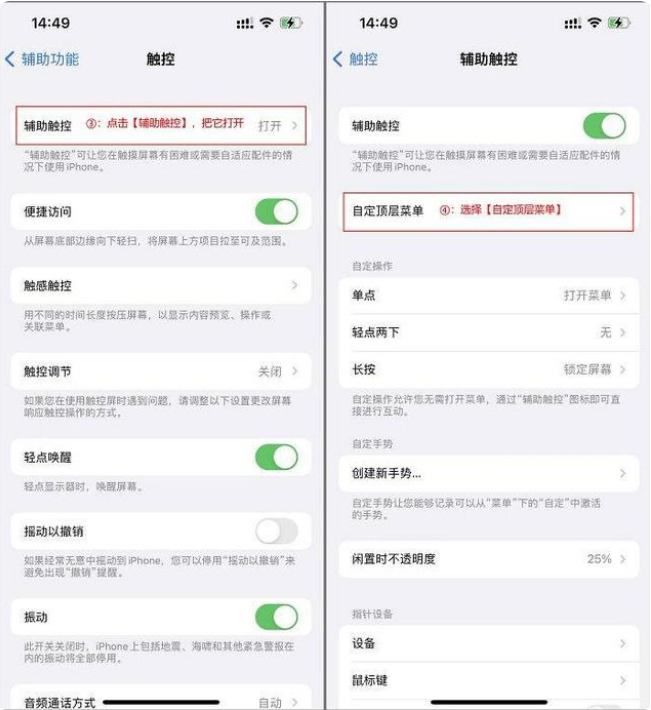The height and width of the screenshot is (710, 651).
Task: Open the 辅助触控 row showing 打开
Action: coord(161,125)
